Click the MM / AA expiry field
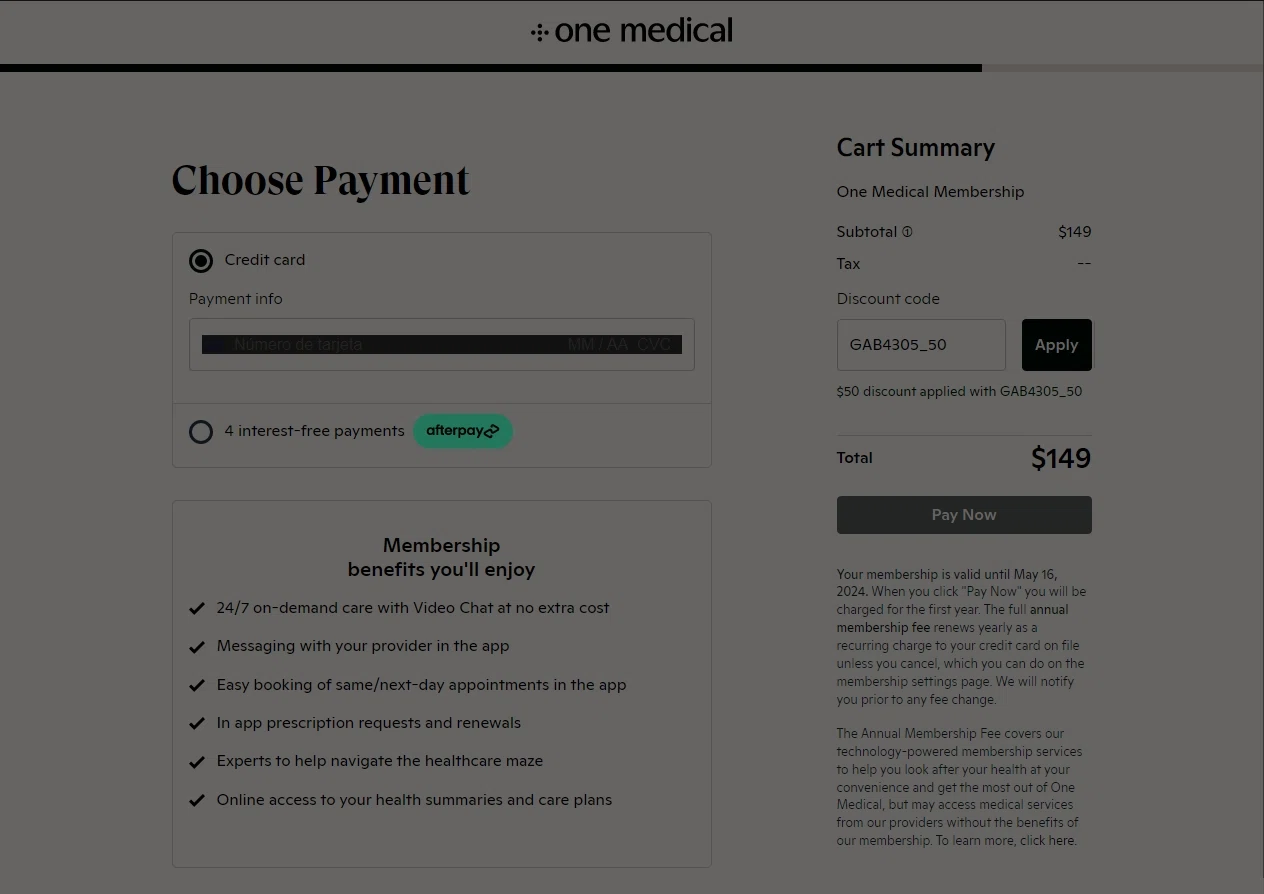This screenshot has width=1264, height=894. click(597, 345)
